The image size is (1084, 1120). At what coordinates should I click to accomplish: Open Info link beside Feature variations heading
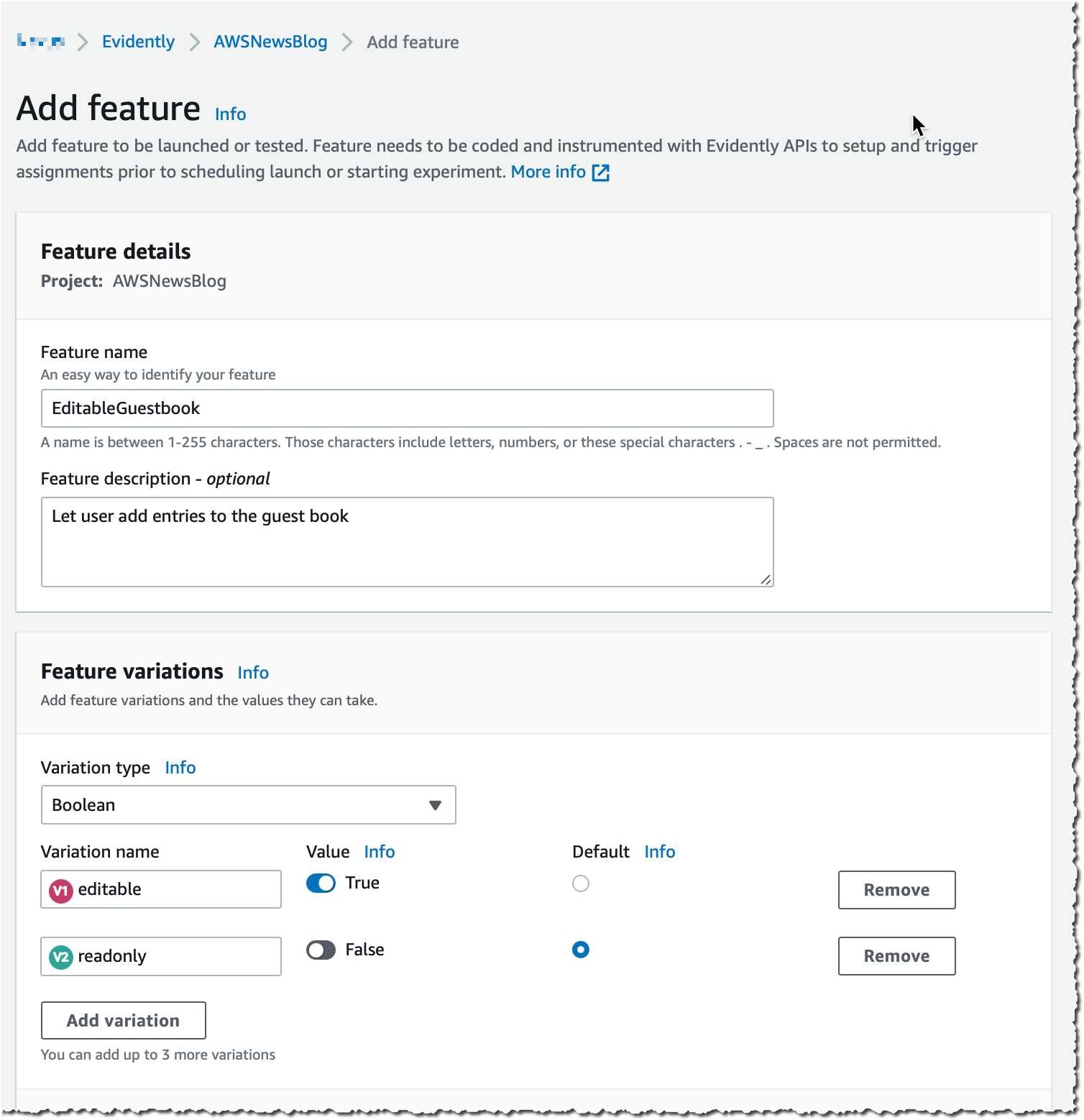click(253, 673)
